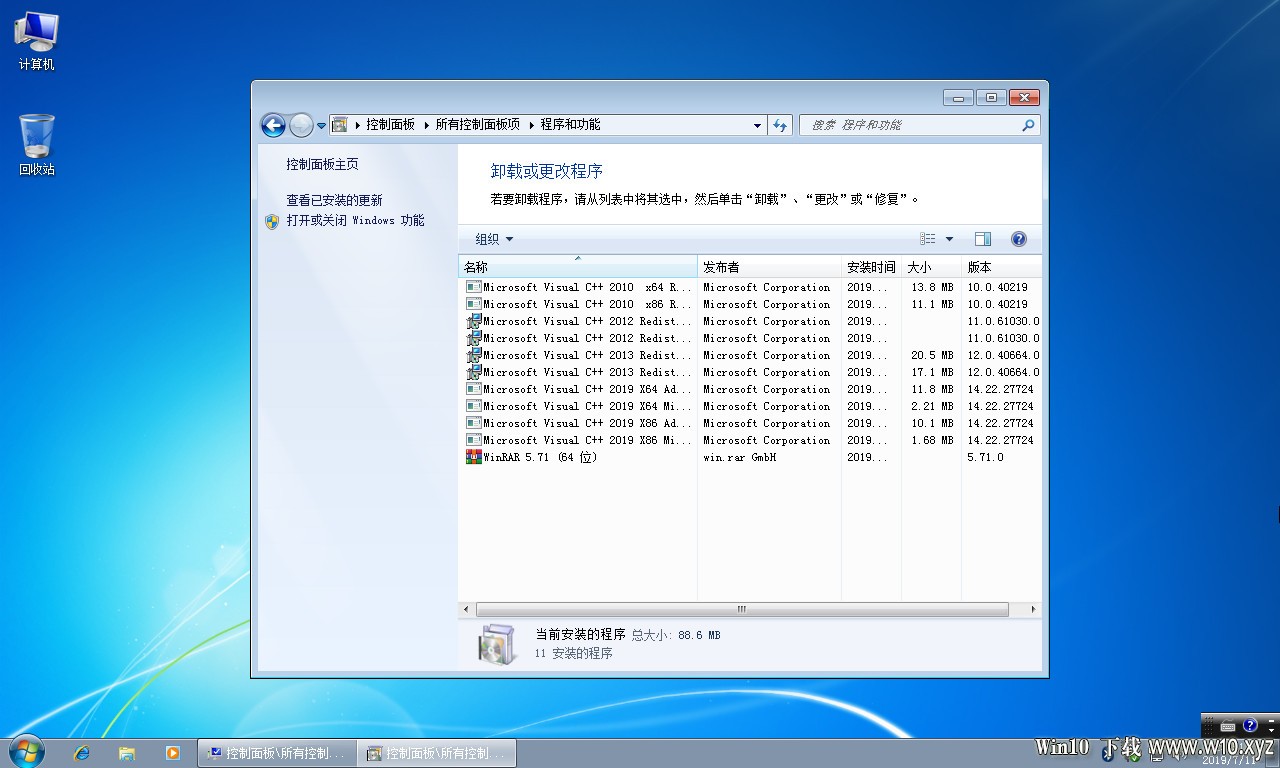1280x768 pixels.
Task: Sort by the 安装时间 column header
Action: click(x=871, y=267)
